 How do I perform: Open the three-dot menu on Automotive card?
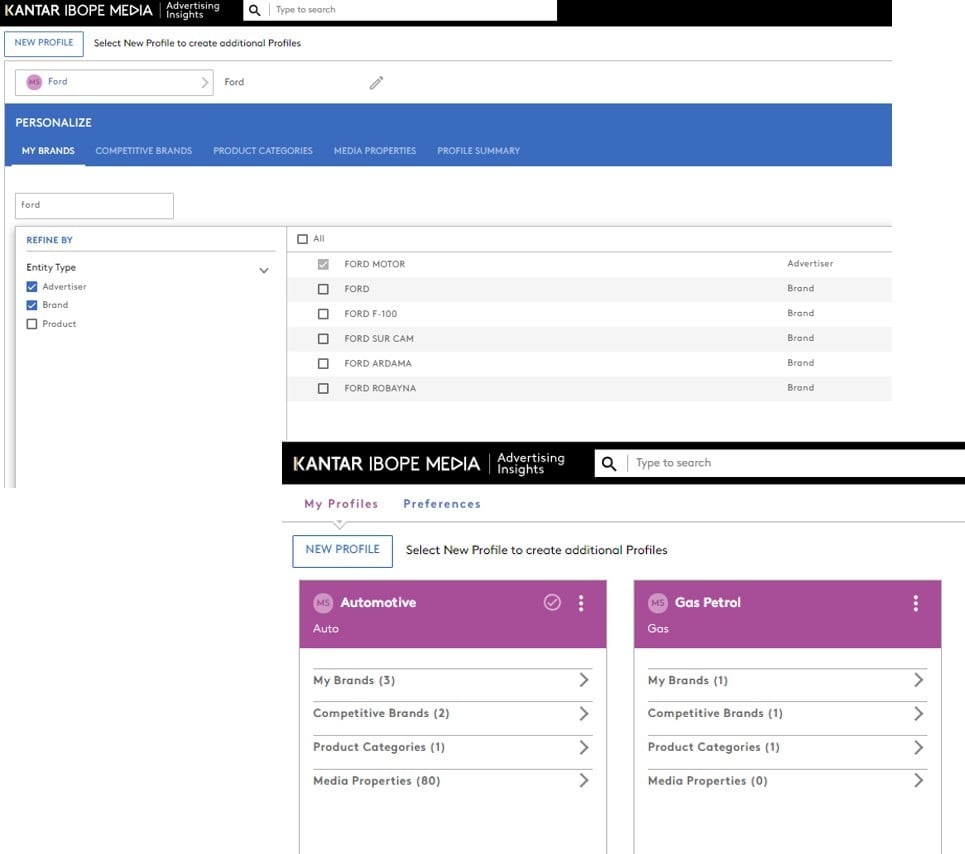[580, 603]
